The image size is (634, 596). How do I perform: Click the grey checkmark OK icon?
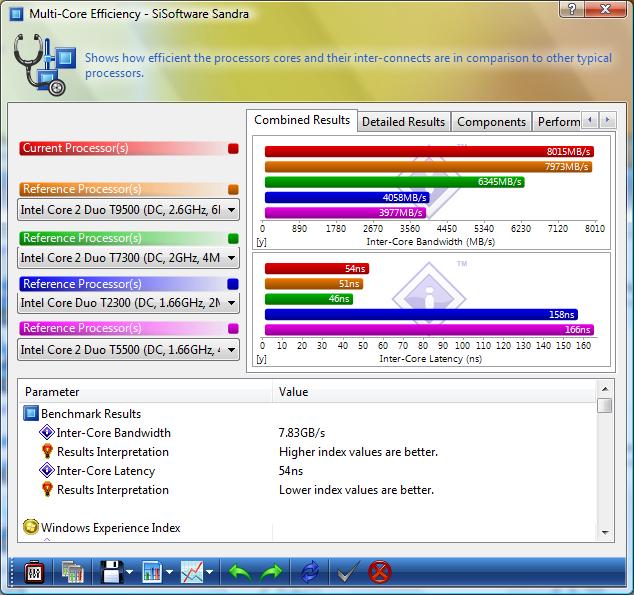tap(348, 572)
